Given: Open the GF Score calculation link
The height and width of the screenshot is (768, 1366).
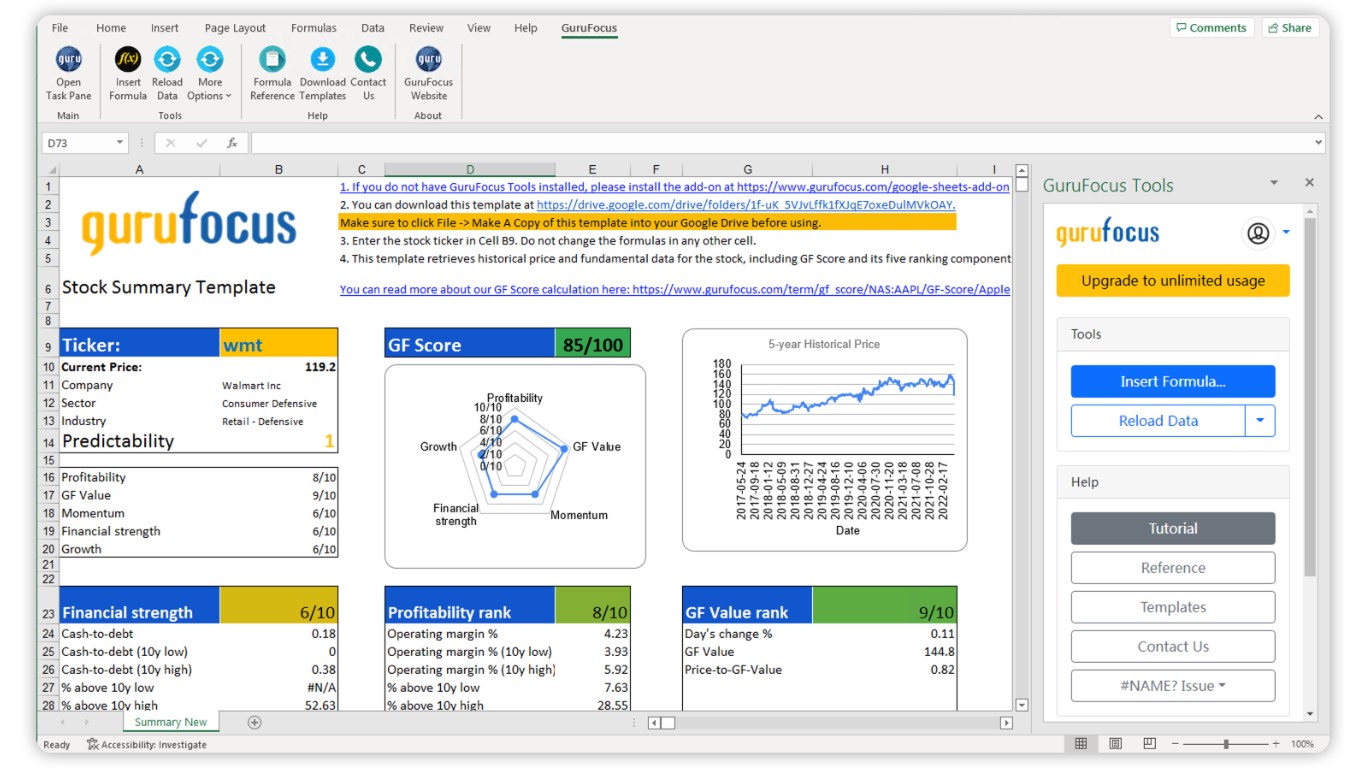Looking at the screenshot, I should pyautogui.click(x=675, y=290).
